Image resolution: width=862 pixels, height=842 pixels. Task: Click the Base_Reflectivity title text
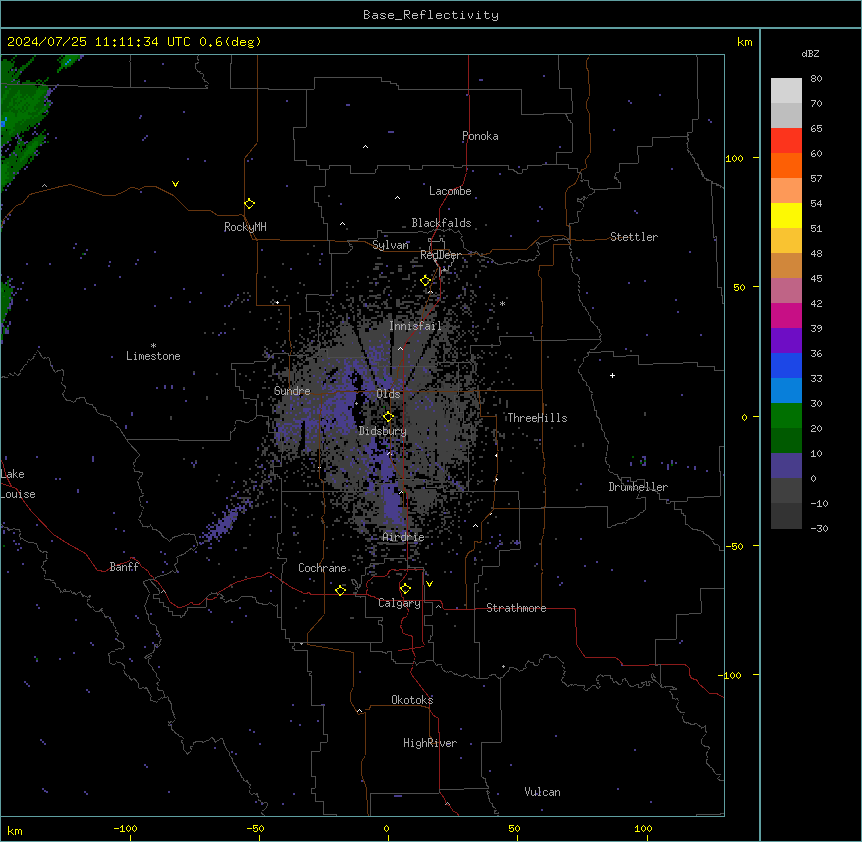tap(431, 15)
